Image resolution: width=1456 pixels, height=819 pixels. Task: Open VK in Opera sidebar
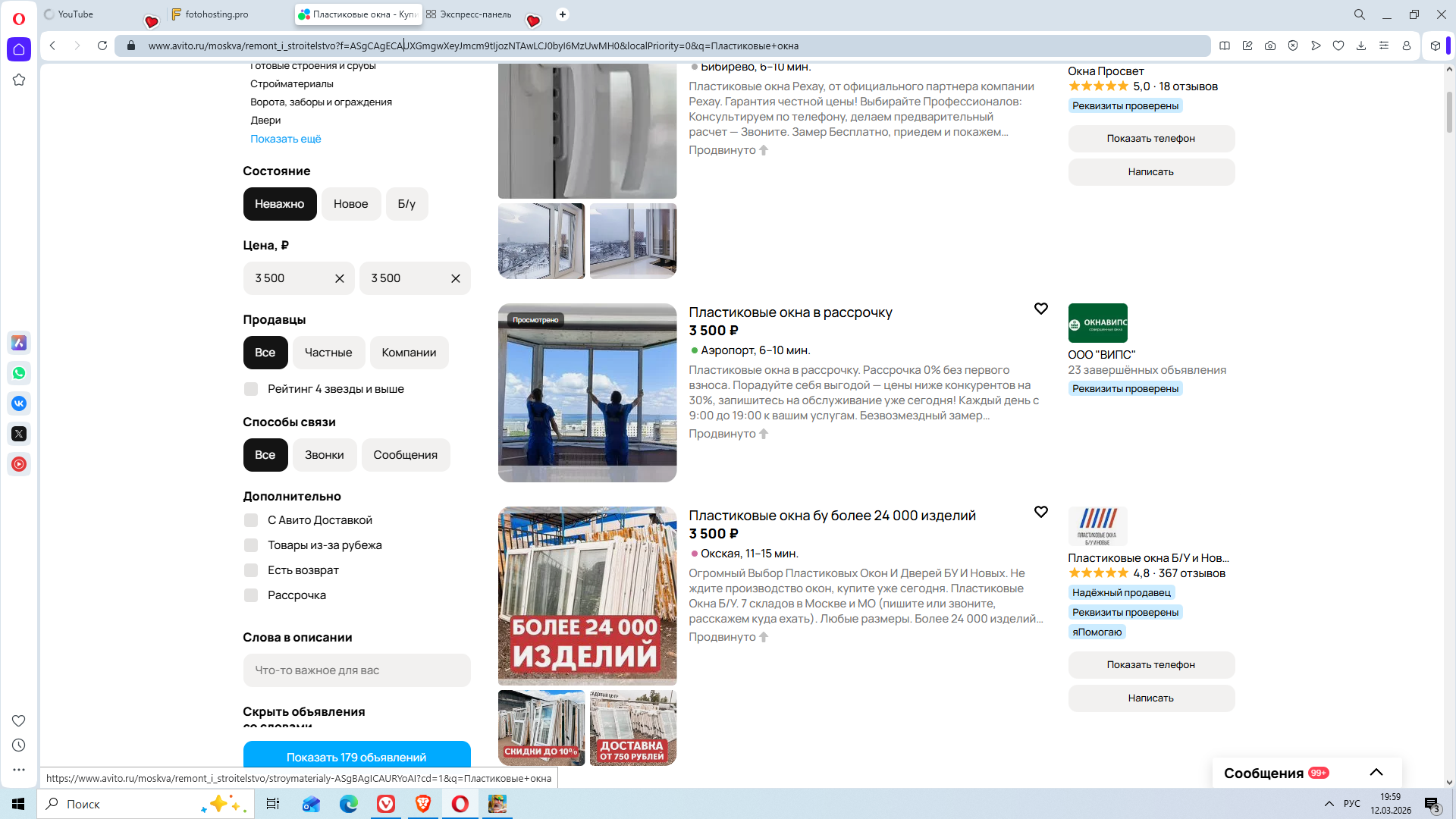click(19, 403)
